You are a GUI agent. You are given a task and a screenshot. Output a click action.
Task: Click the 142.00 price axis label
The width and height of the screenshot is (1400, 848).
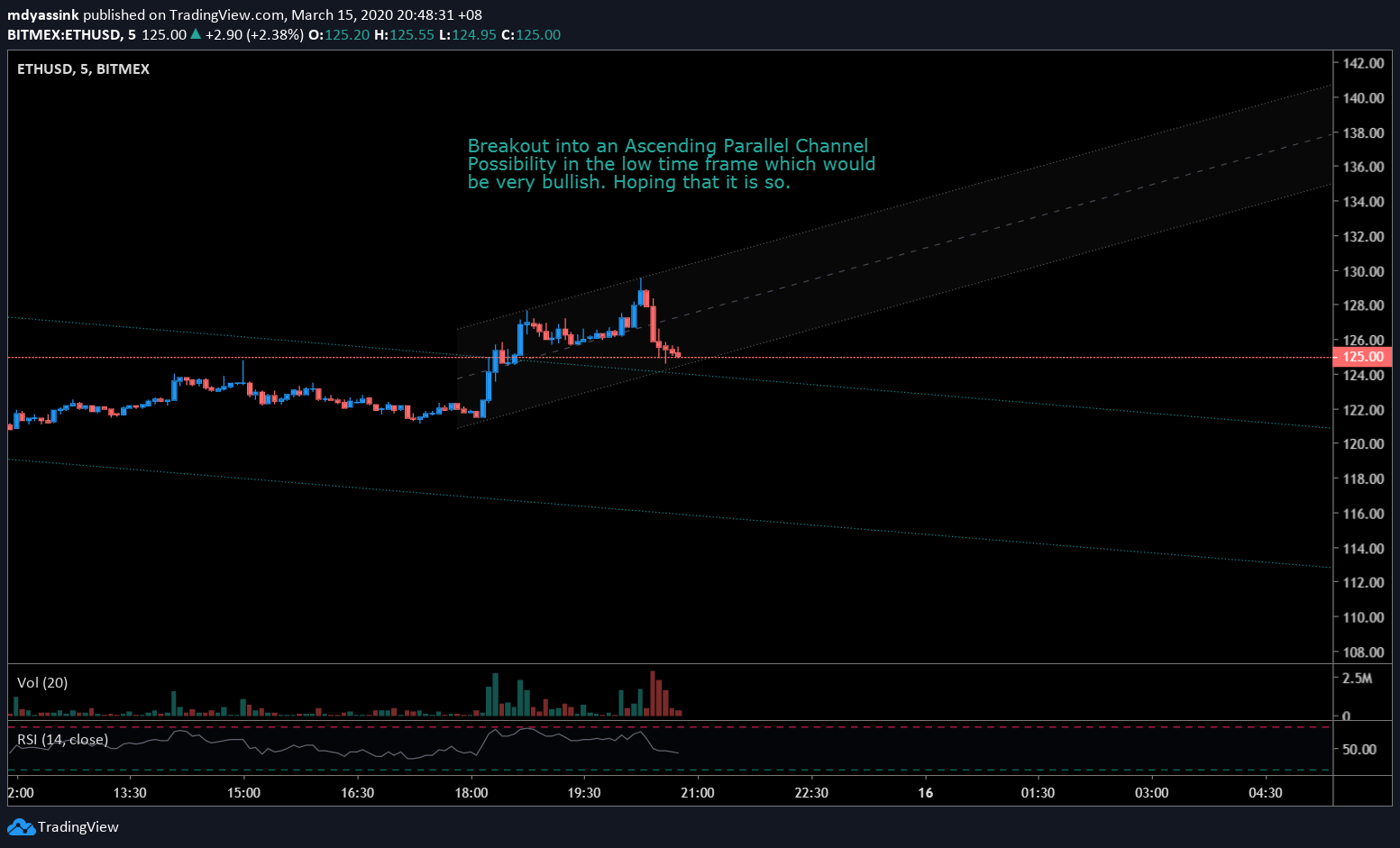(1363, 63)
